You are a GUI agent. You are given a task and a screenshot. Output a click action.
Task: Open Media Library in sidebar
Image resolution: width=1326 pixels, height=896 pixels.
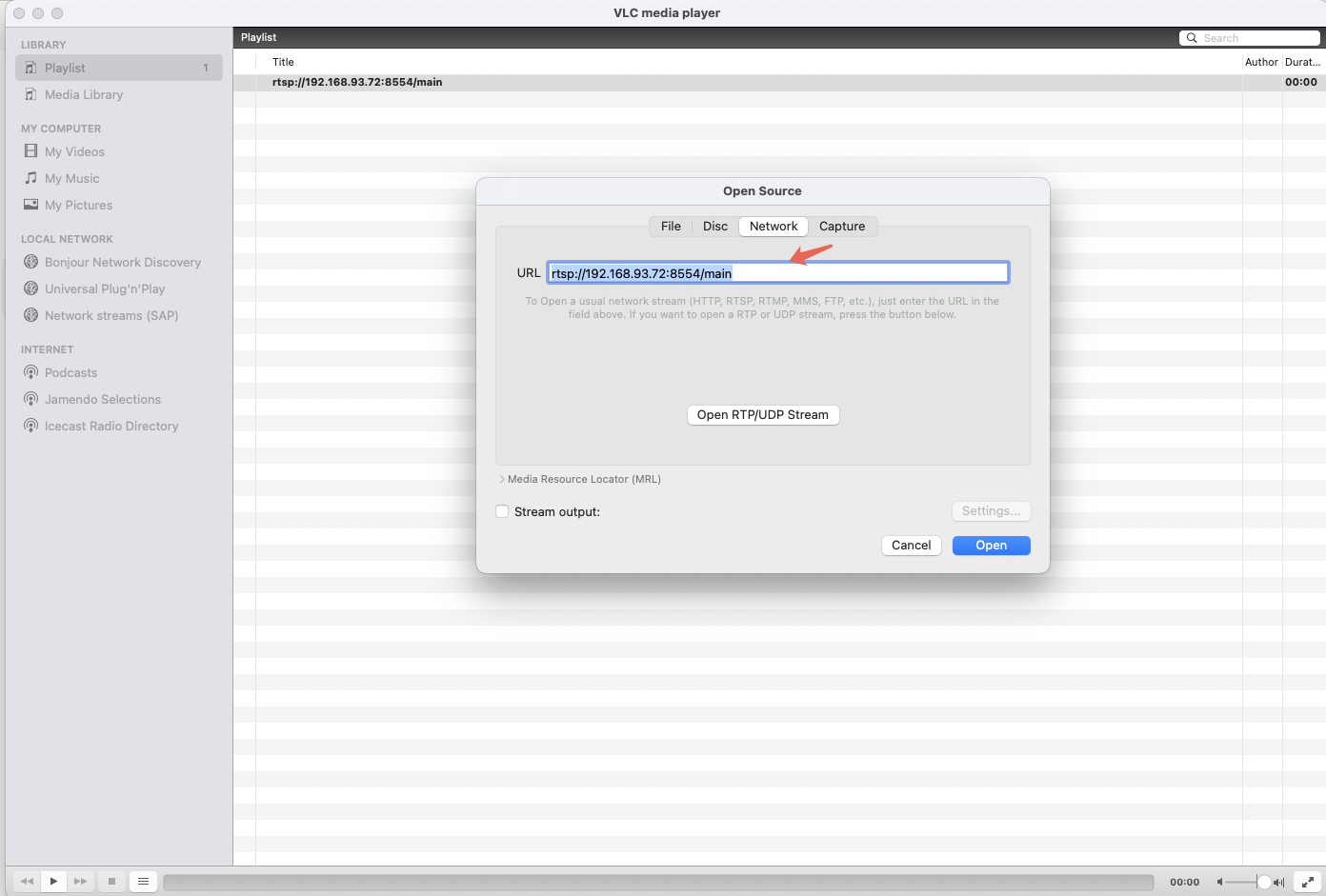[84, 94]
